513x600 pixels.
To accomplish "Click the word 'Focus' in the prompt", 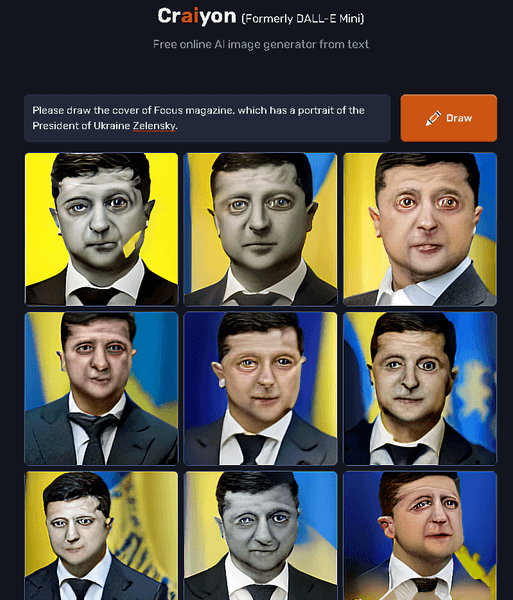I will click(168, 111).
